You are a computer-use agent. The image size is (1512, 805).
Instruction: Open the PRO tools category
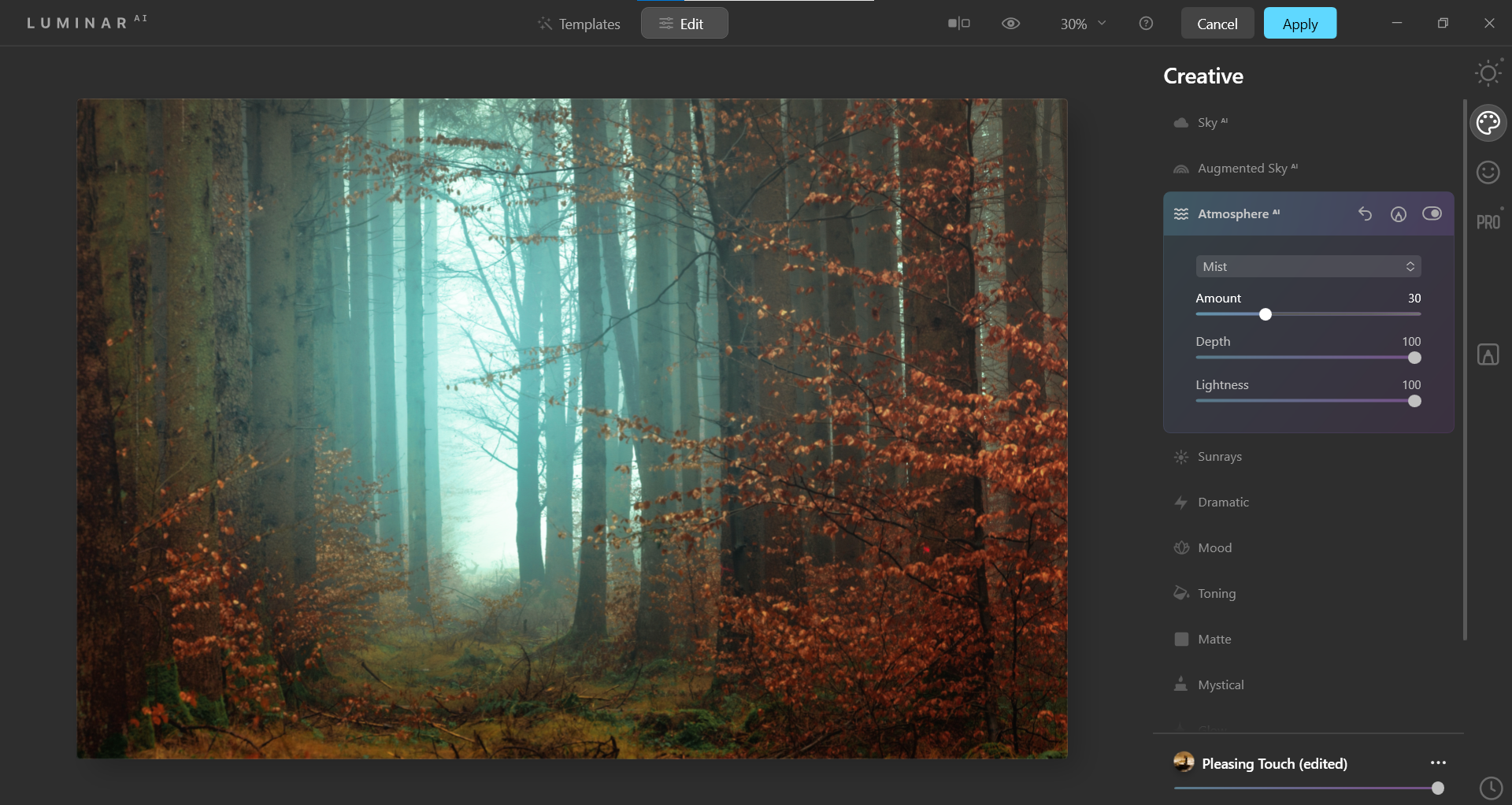coord(1488,221)
